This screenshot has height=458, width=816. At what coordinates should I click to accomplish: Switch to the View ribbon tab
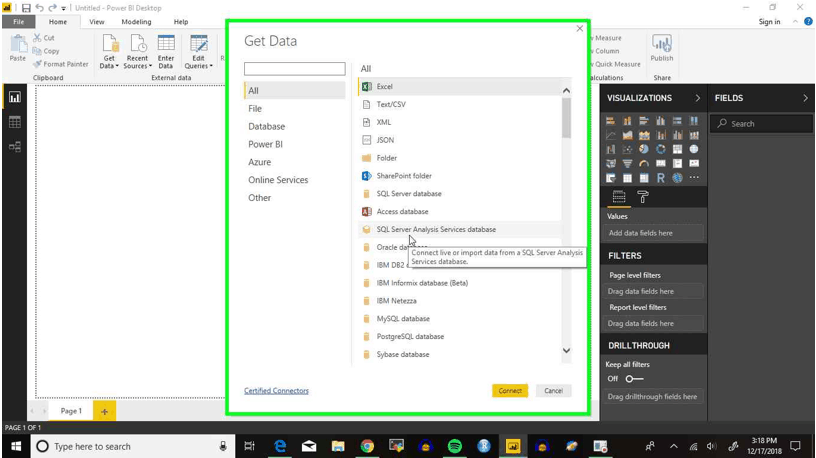97,22
